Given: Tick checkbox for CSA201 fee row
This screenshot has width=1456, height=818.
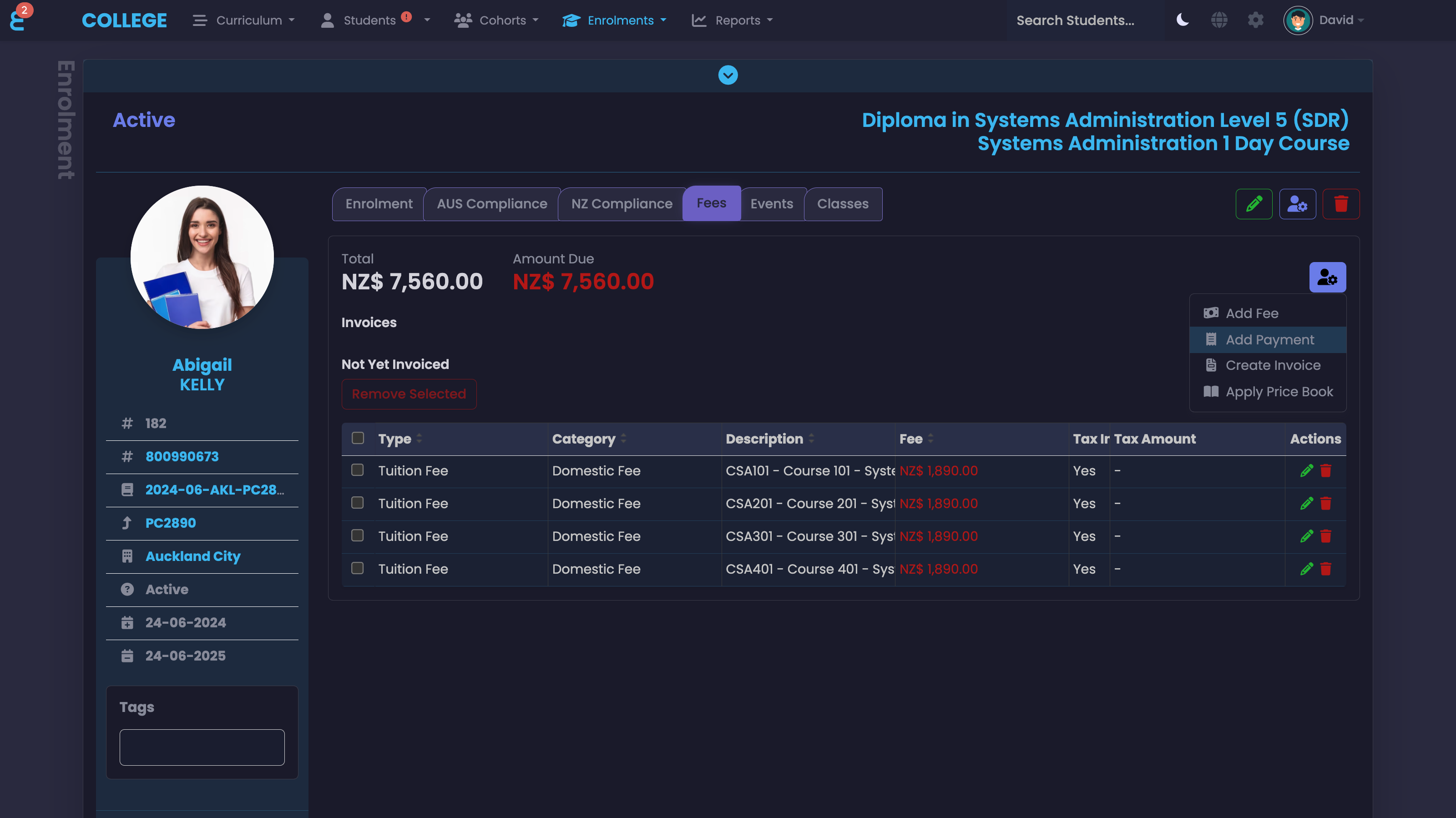Looking at the screenshot, I should [357, 503].
